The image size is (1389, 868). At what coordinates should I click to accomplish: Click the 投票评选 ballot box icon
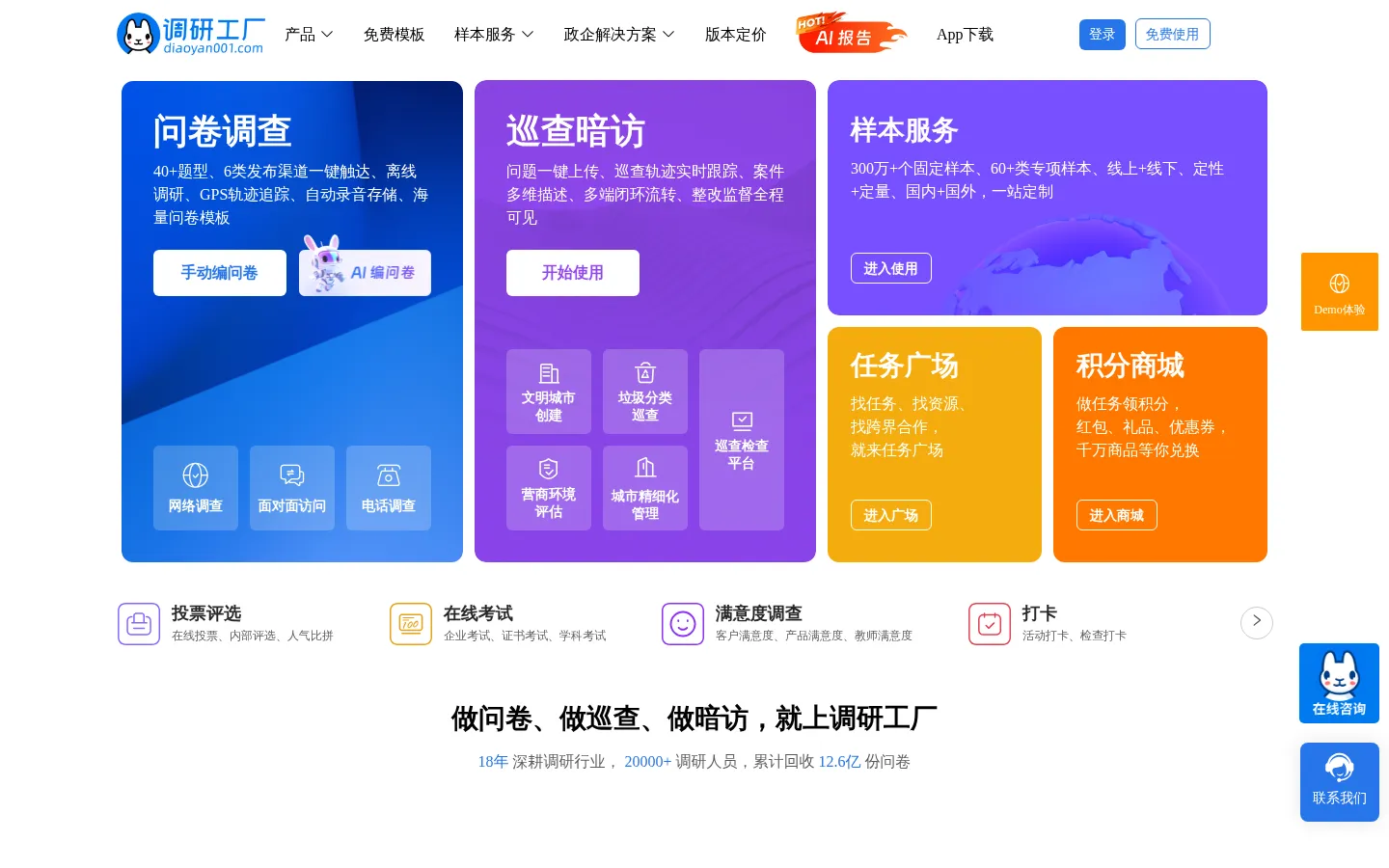pos(139,624)
